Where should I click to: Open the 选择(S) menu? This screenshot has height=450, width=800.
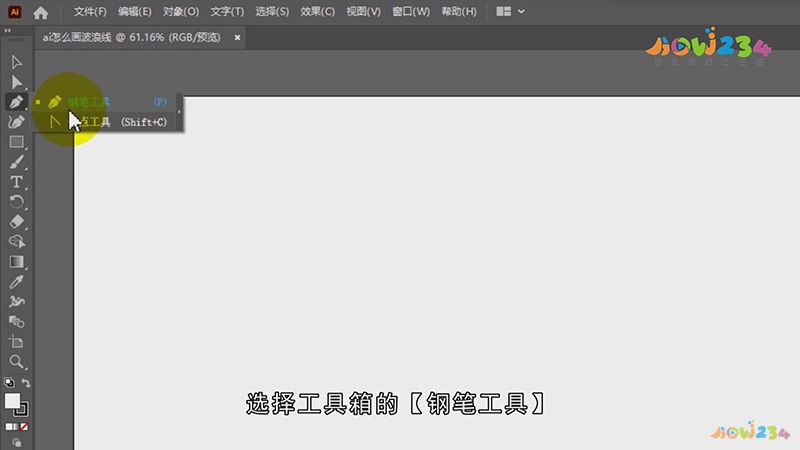tap(272, 11)
